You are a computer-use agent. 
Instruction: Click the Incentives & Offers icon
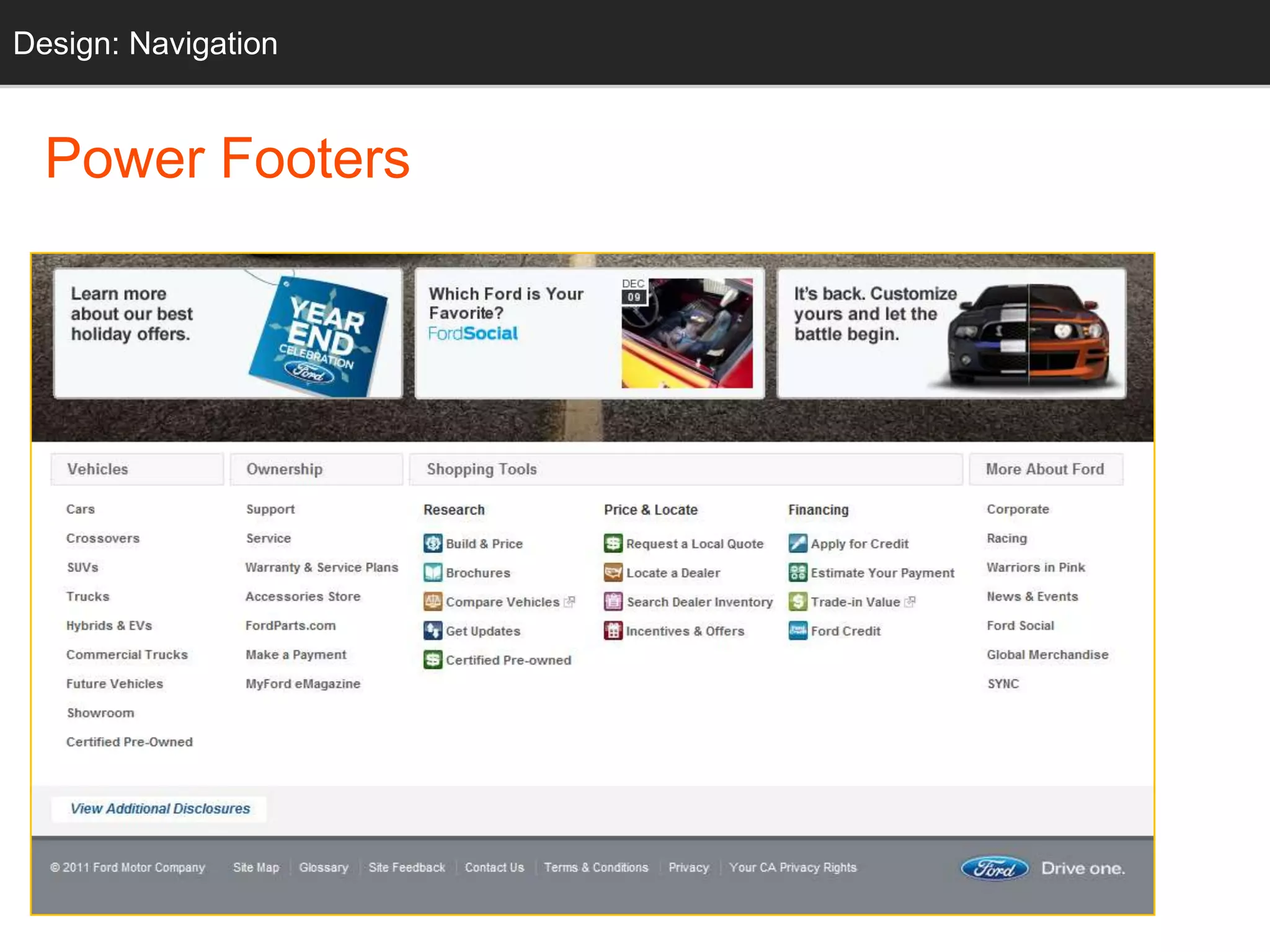point(613,631)
